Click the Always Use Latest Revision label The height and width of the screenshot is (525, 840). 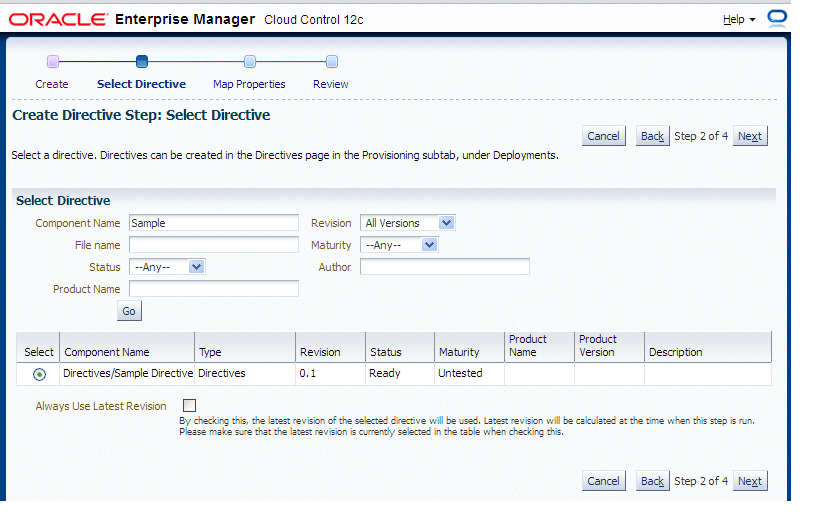click(x=101, y=406)
